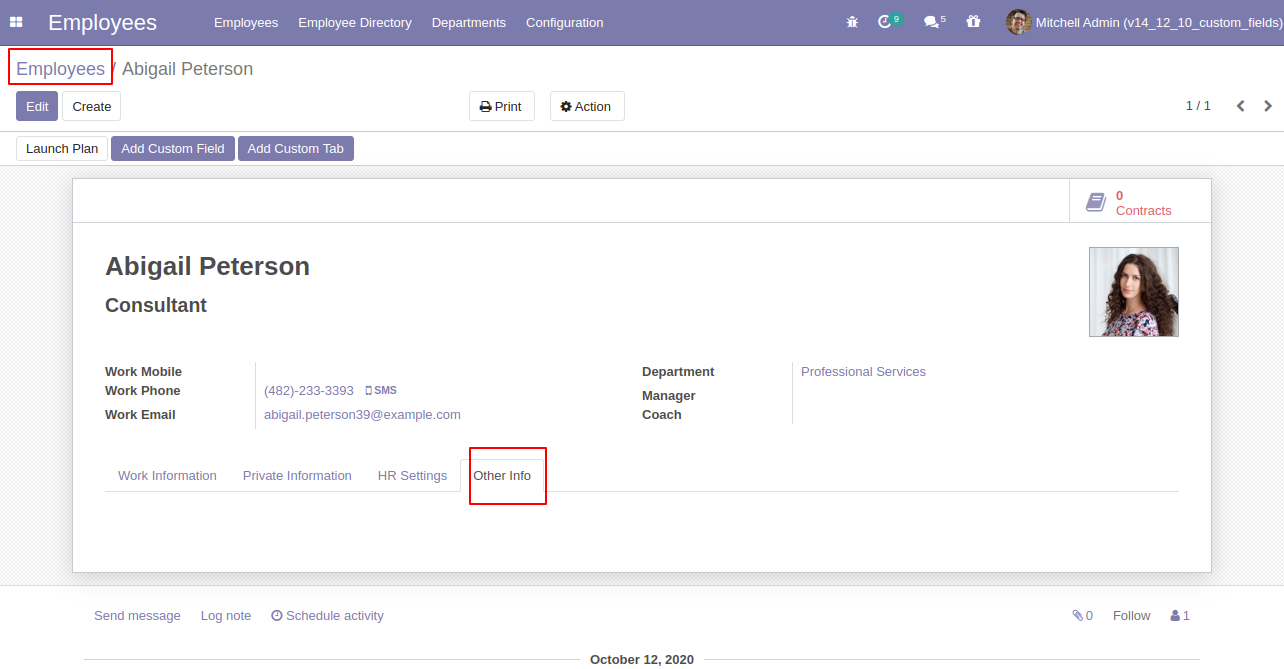Screen dimensions: 1284x669
Task: Open the Employees top menu
Action: 246,22
